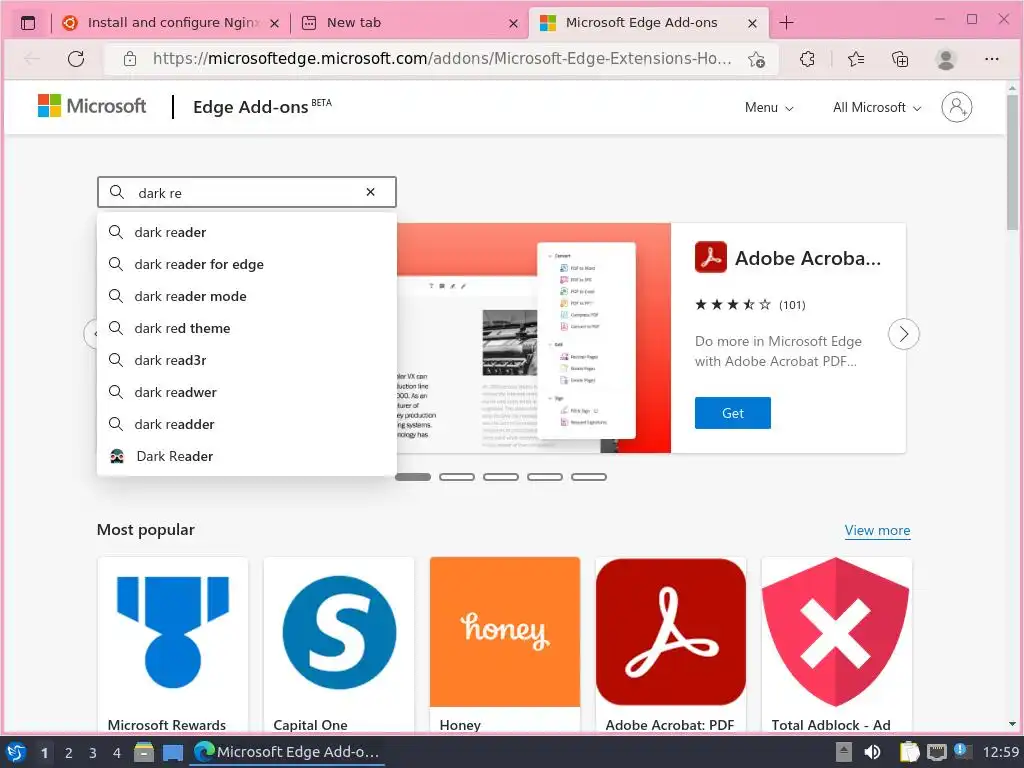This screenshot has height=768, width=1024.
Task: Open the Extensions puzzle icon
Action: [807, 59]
